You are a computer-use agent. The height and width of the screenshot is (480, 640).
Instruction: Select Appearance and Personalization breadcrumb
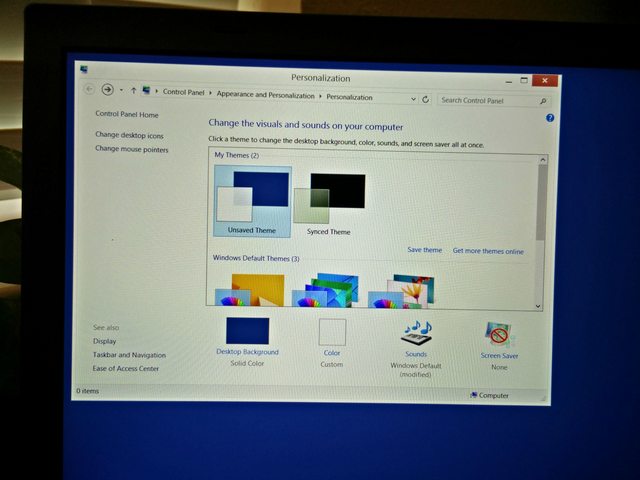click(265, 95)
